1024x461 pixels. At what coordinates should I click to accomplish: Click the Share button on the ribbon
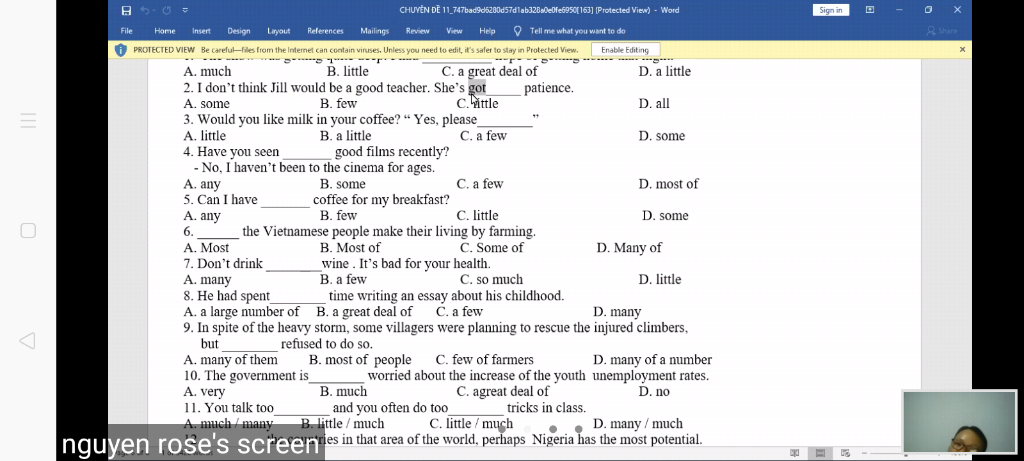click(x=941, y=31)
